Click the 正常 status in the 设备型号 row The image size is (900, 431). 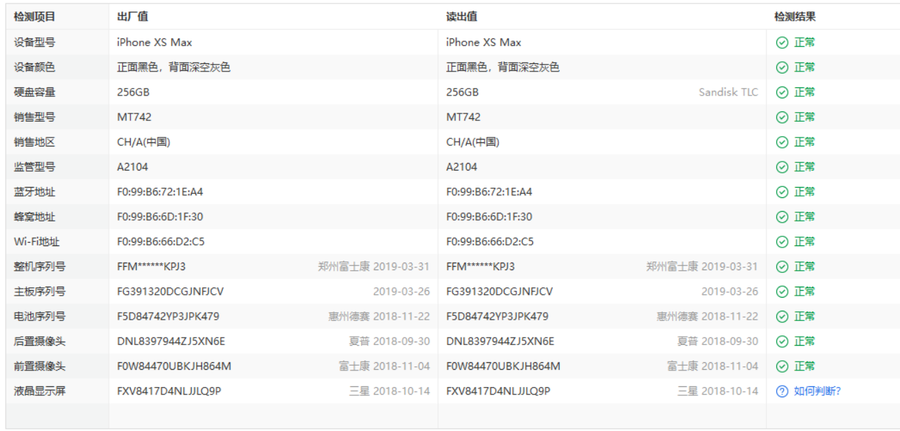pos(804,42)
